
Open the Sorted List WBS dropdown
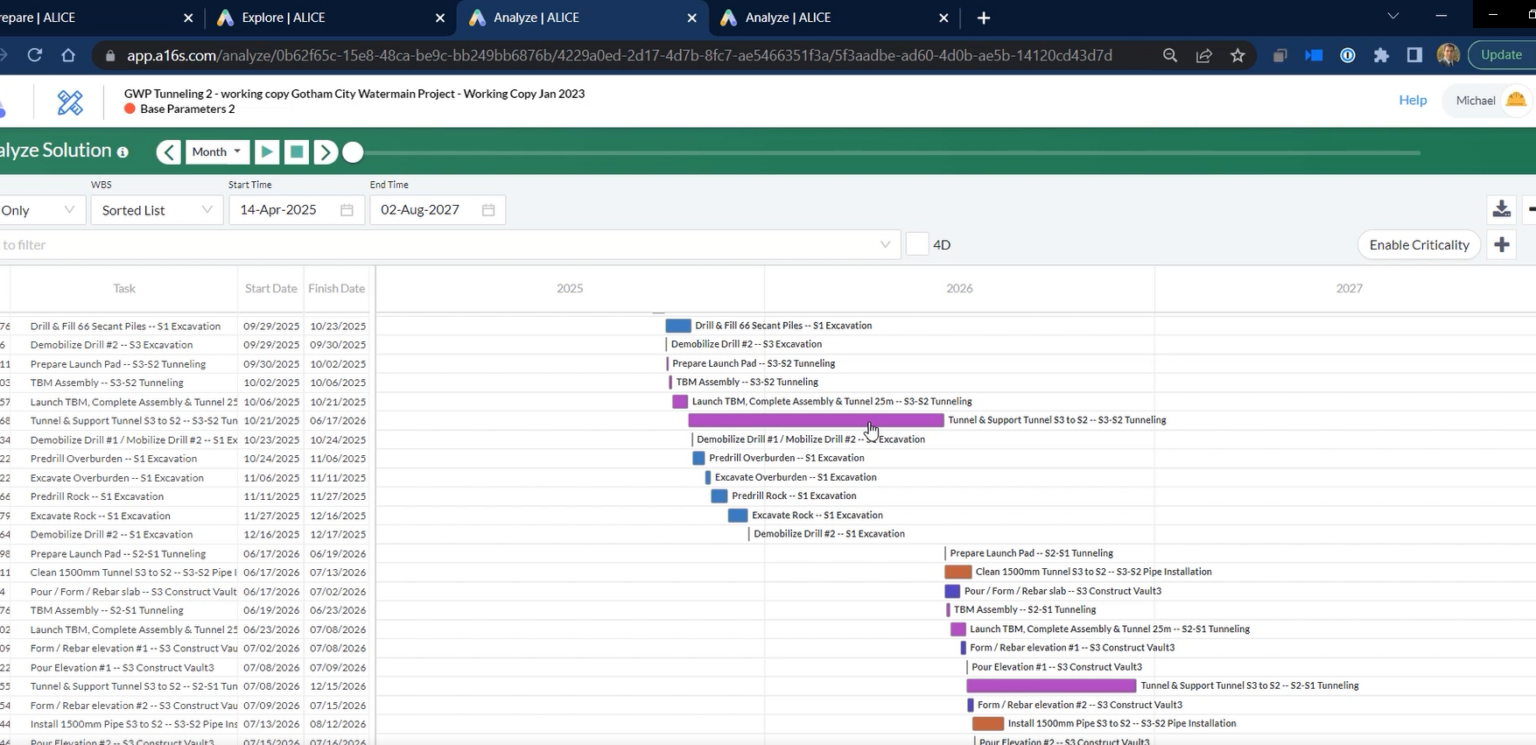(x=156, y=209)
